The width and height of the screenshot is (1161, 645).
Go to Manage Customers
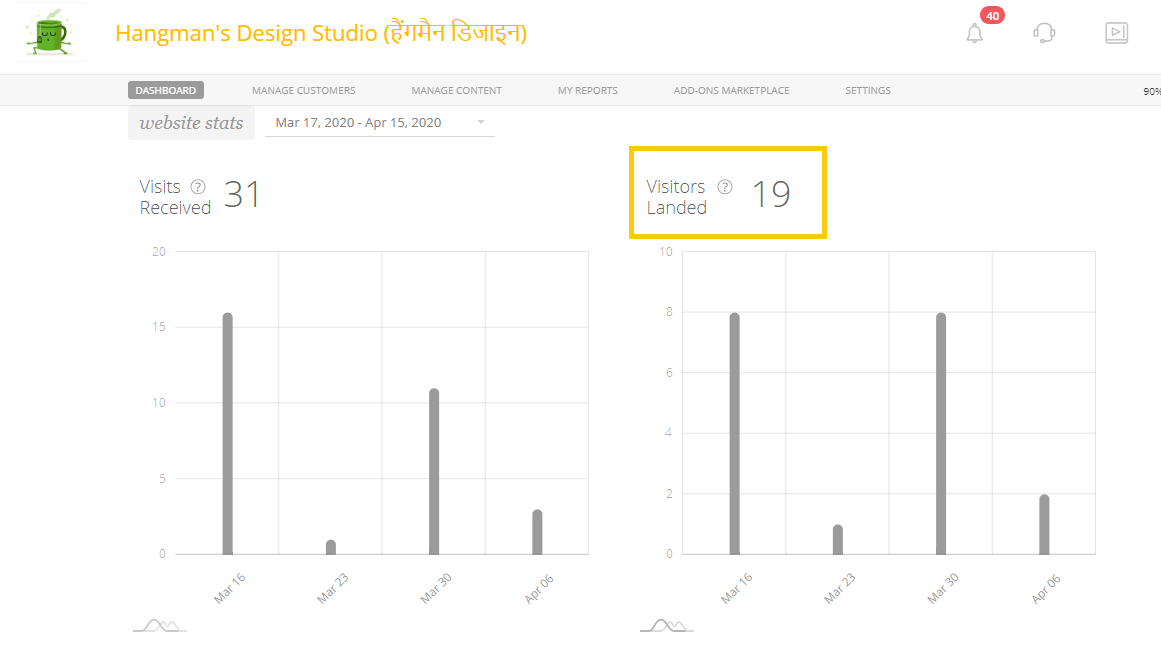point(304,90)
